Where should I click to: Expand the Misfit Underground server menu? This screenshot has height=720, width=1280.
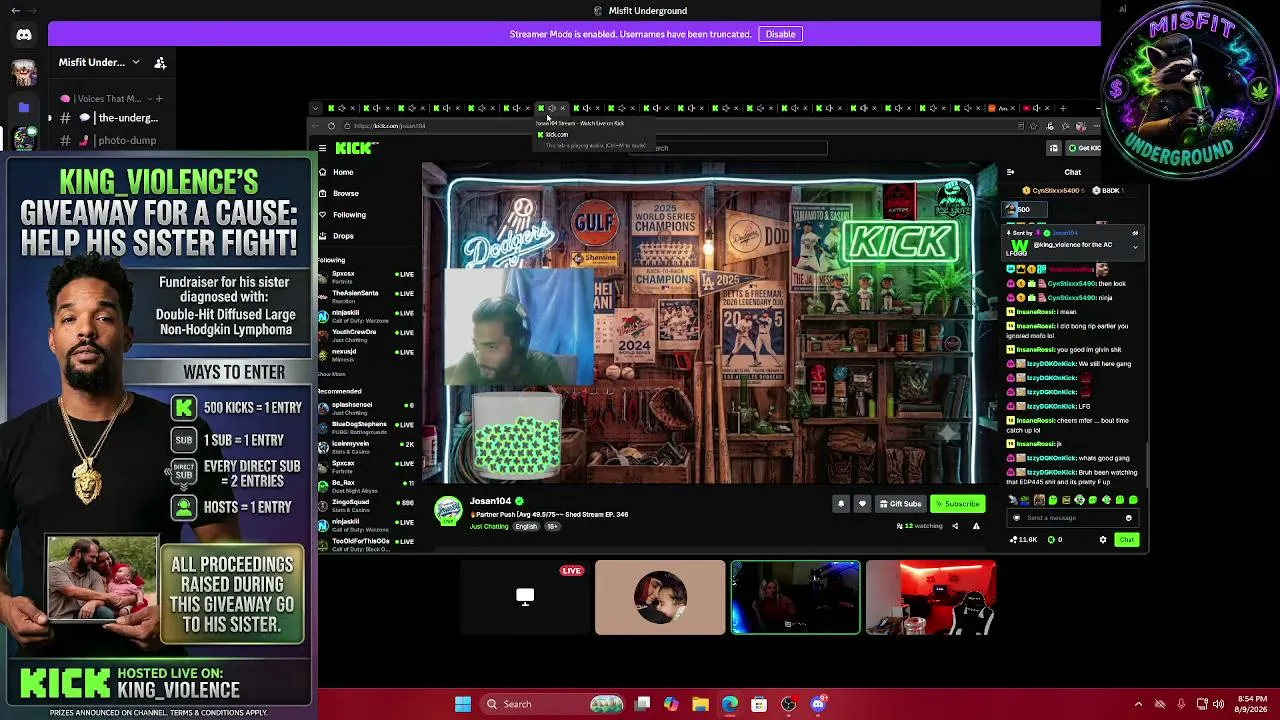coord(135,62)
